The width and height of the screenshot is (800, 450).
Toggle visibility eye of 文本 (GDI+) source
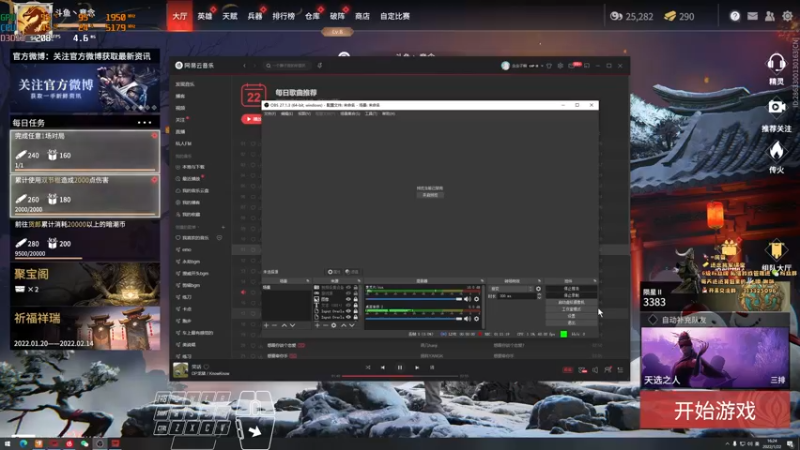click(348, 305)
